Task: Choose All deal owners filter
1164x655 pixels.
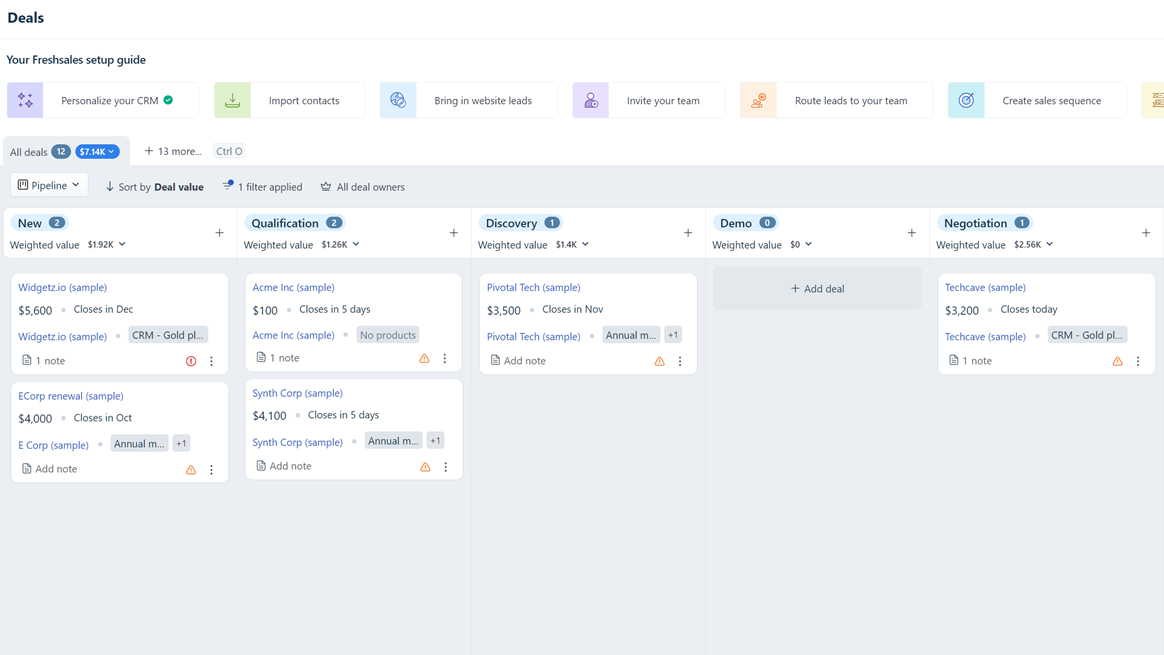Action: (x=362, y=187)
